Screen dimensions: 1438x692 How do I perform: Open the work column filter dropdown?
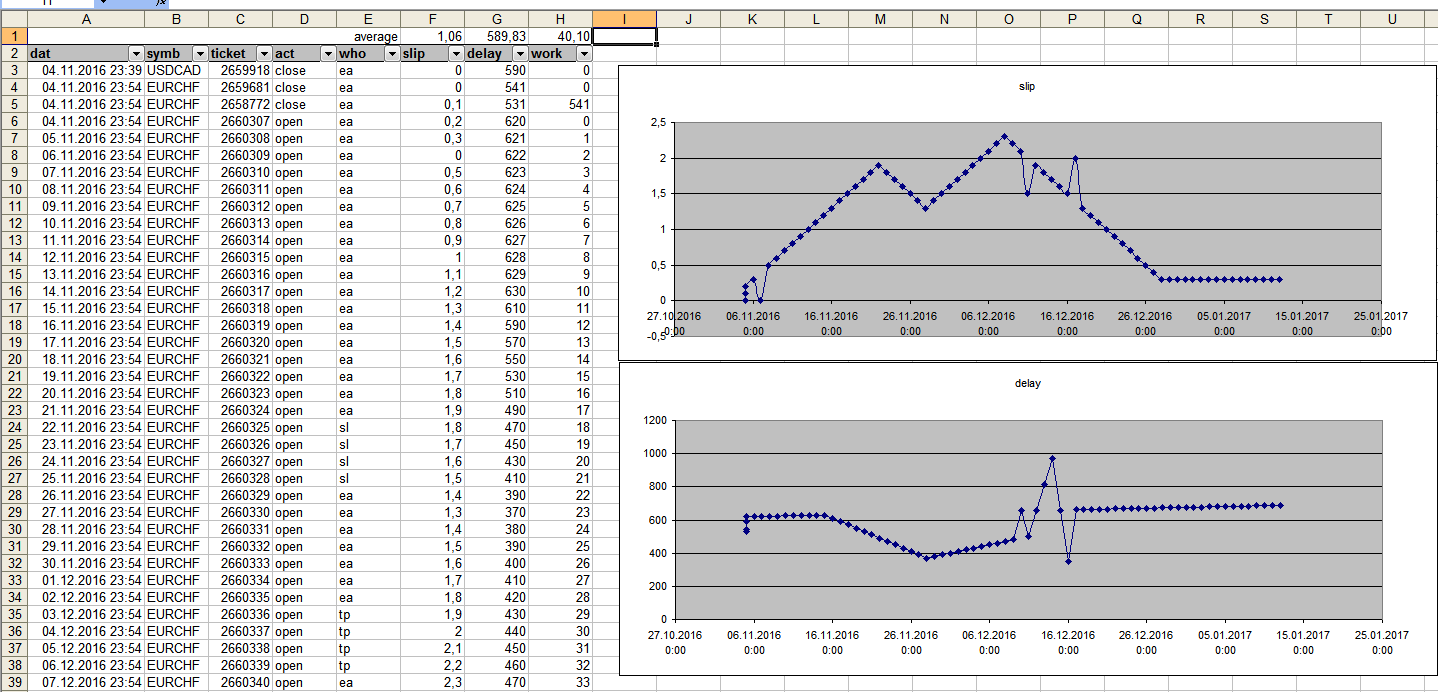tap(584, 54)
